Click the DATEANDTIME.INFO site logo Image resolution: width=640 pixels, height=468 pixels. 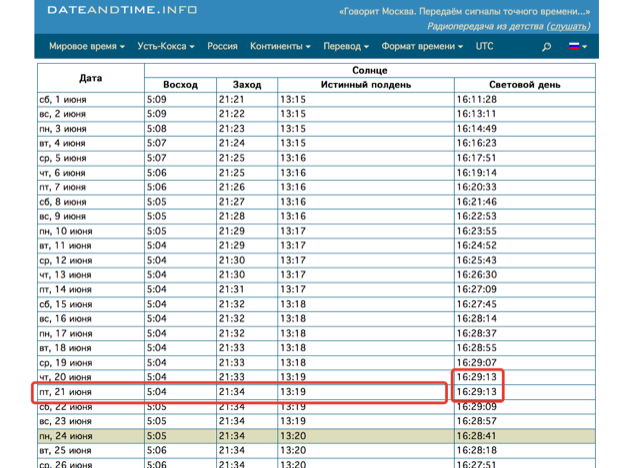(122, 11)
